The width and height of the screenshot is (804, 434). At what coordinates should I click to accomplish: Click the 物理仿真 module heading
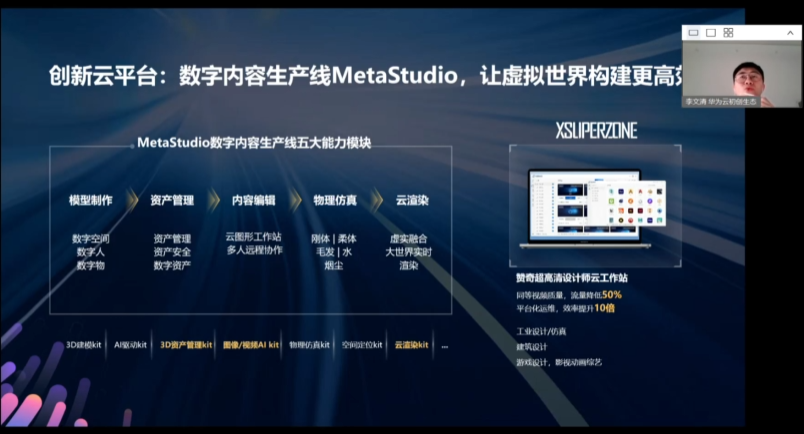tap(335, 200)
